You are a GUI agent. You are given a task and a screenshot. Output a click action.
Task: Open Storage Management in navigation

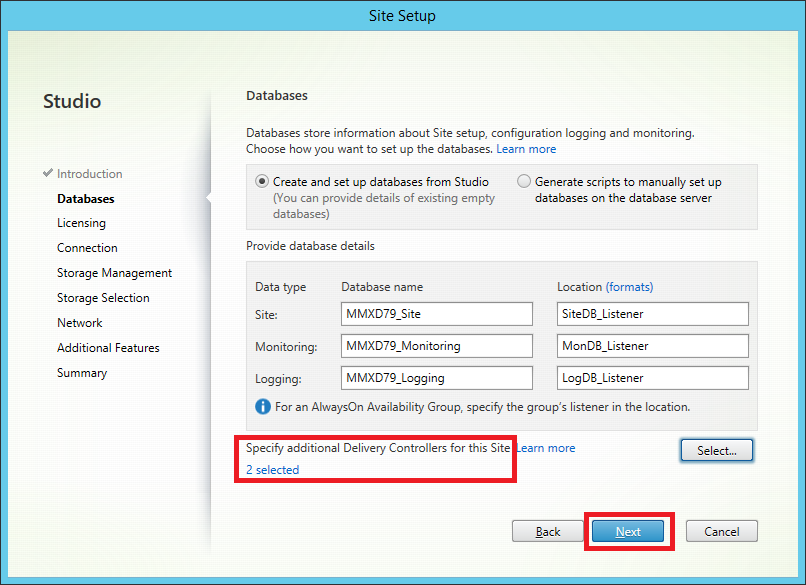pos(114,273)
